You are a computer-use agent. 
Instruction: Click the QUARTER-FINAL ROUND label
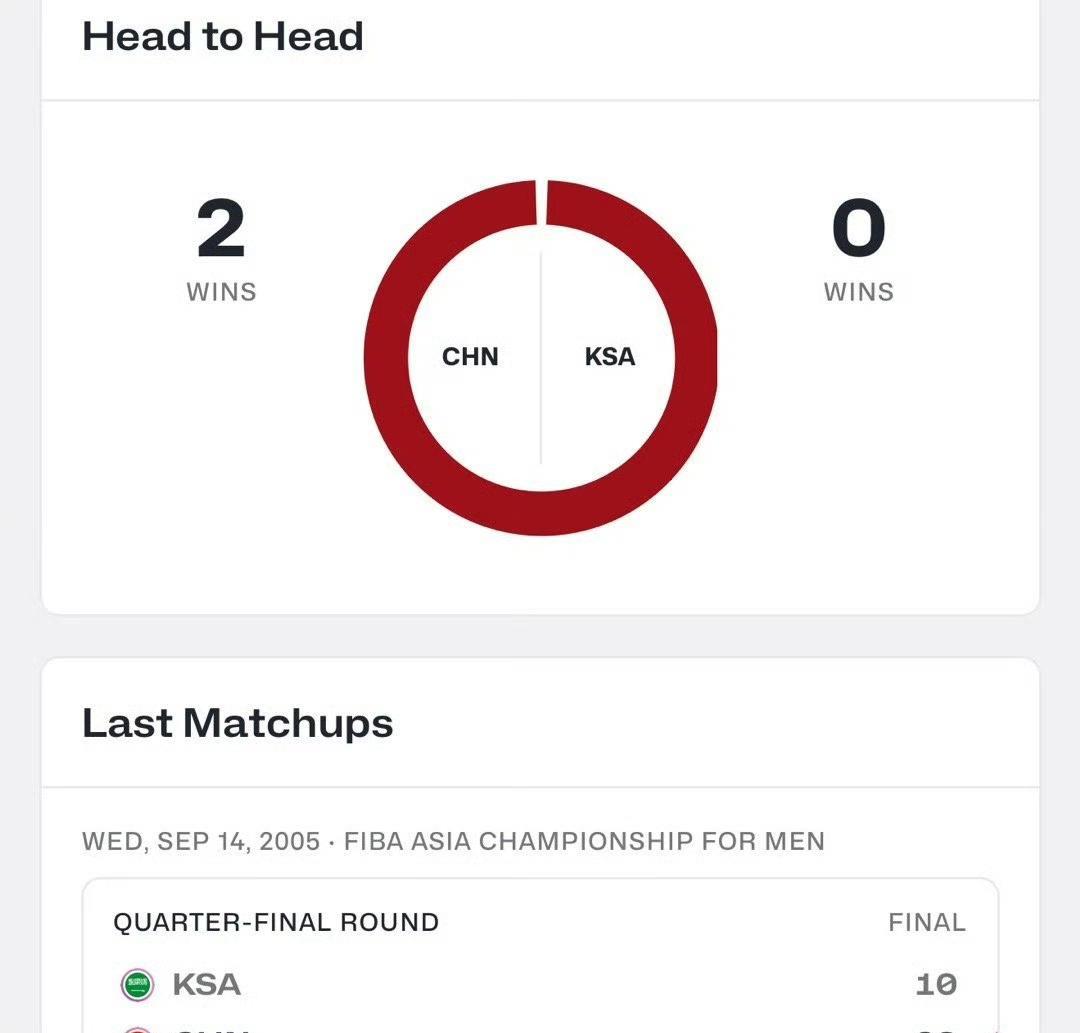point(276,922)
